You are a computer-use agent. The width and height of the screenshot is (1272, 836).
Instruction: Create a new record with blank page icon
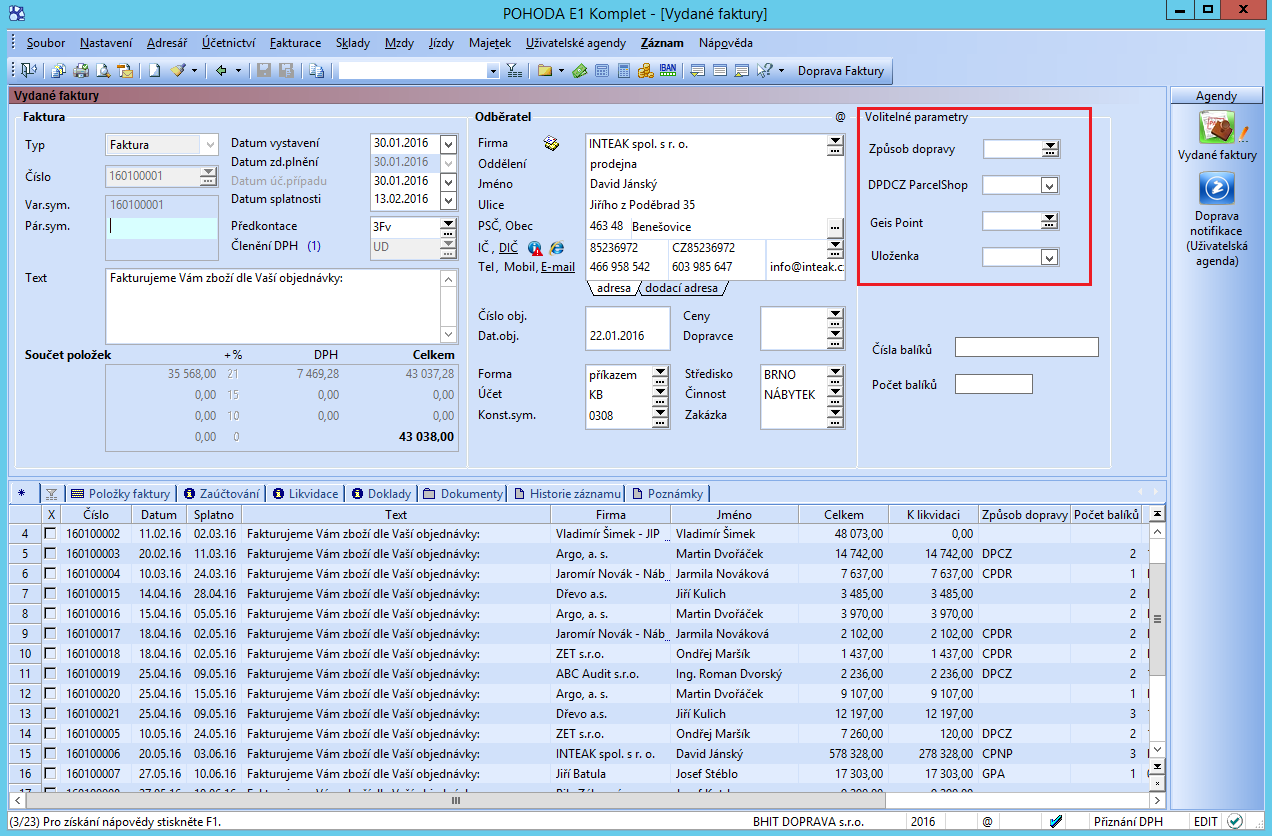(x=154, y=71)
